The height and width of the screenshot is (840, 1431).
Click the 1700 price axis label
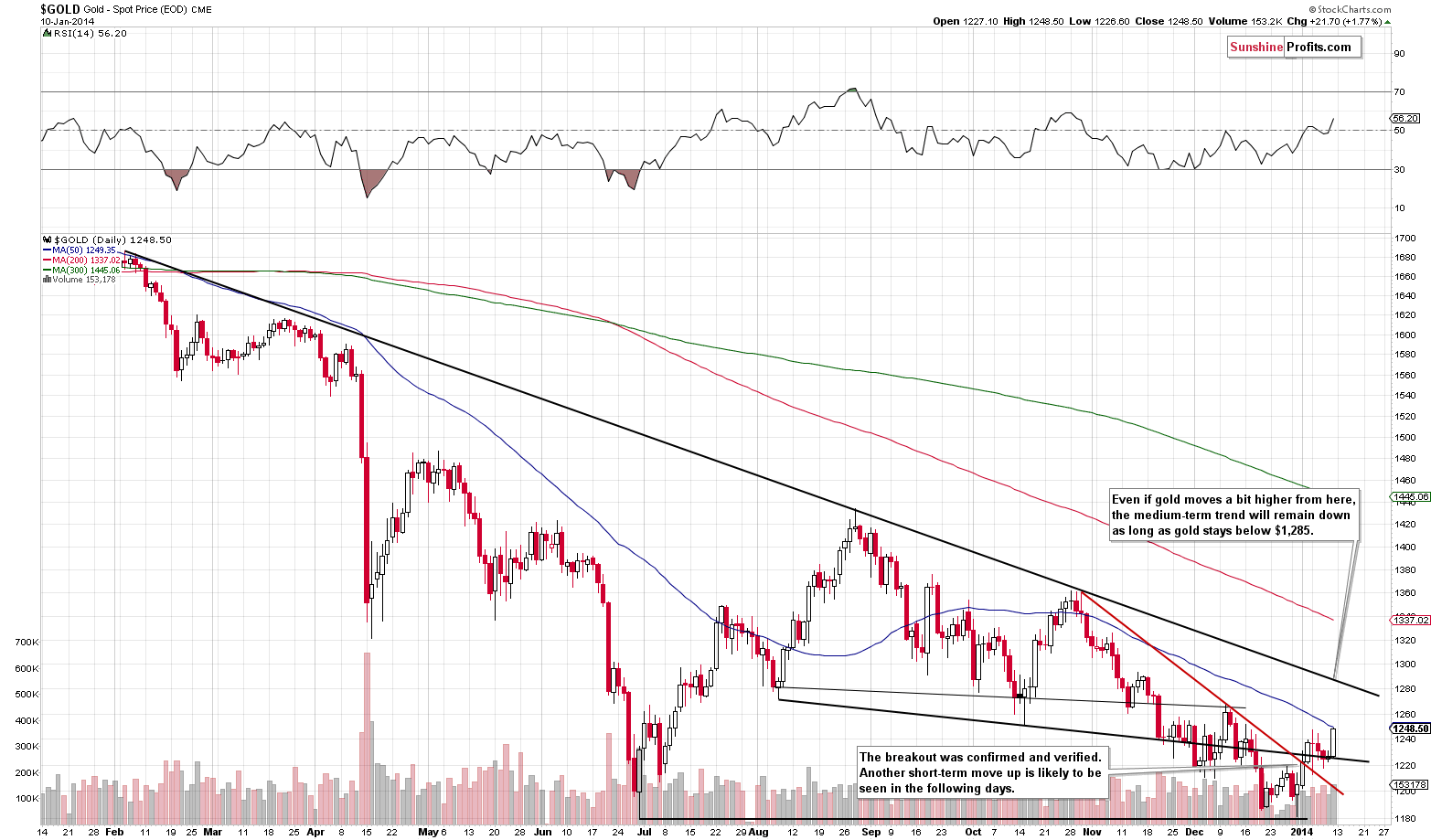[1405, 239]
